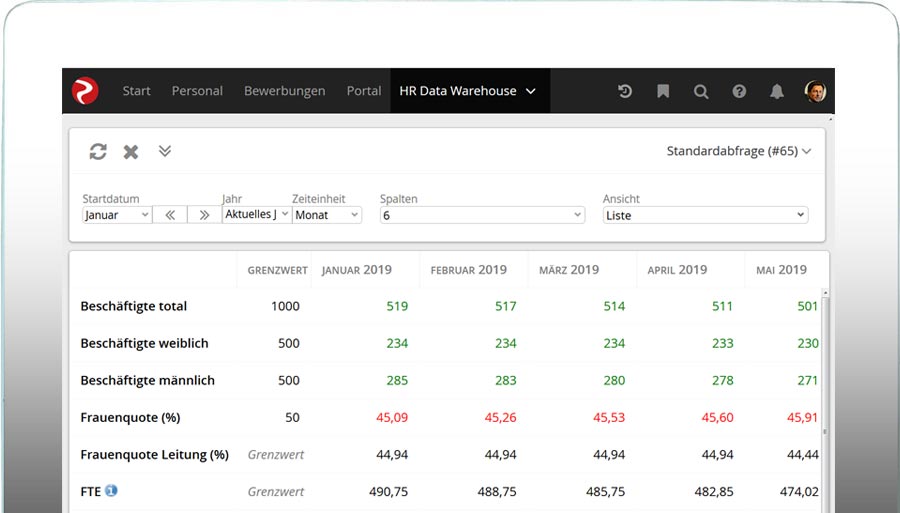The image size is (900, 513).
Task: Open the Jahr dropdown
Action: pyautogui.click(x=257, y=214)
